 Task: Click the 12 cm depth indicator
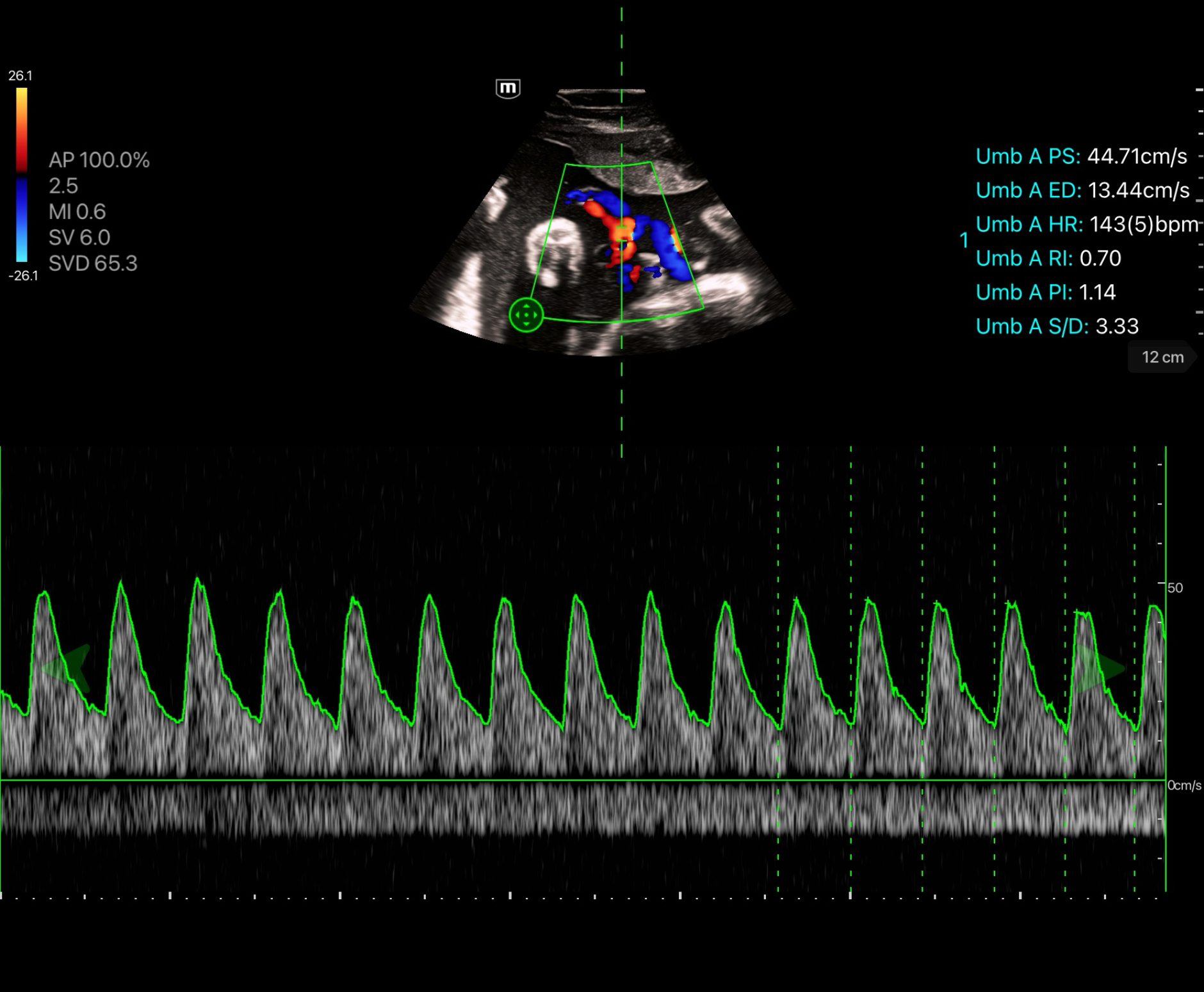[1162, 357]
